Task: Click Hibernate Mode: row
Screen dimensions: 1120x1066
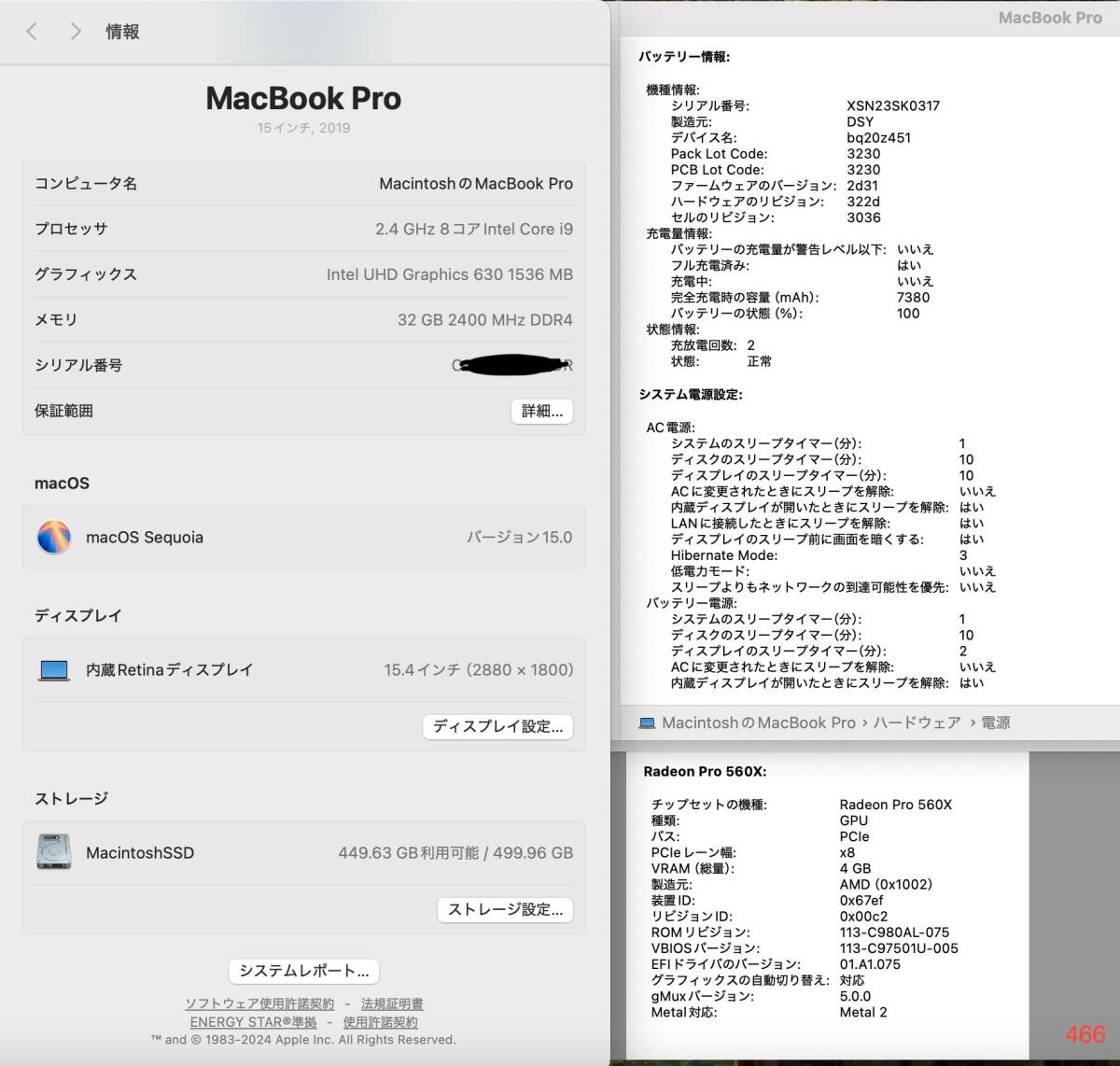Action: (x=819, y=554)
